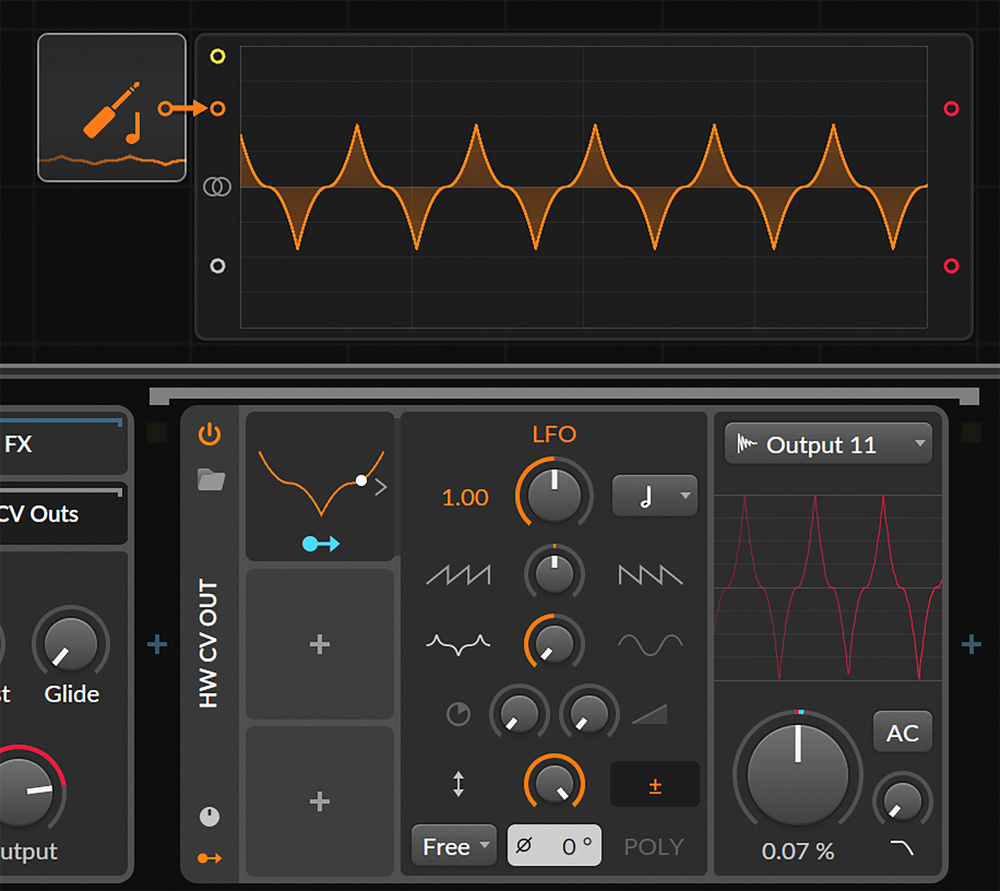Click the phase 0° input field
The image size is (1000, 891).
pyautogui.click(x=554, y=847)
